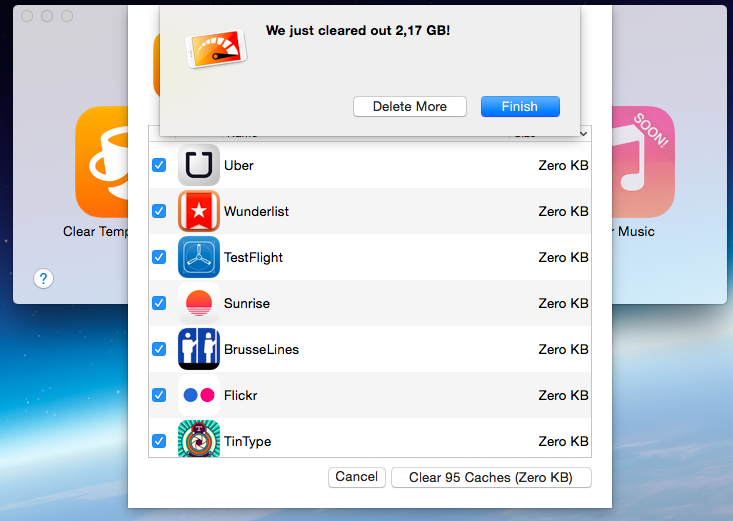Click the BrusseLines app icon
The height and width of the screenshot is (521, 733).
199,349
